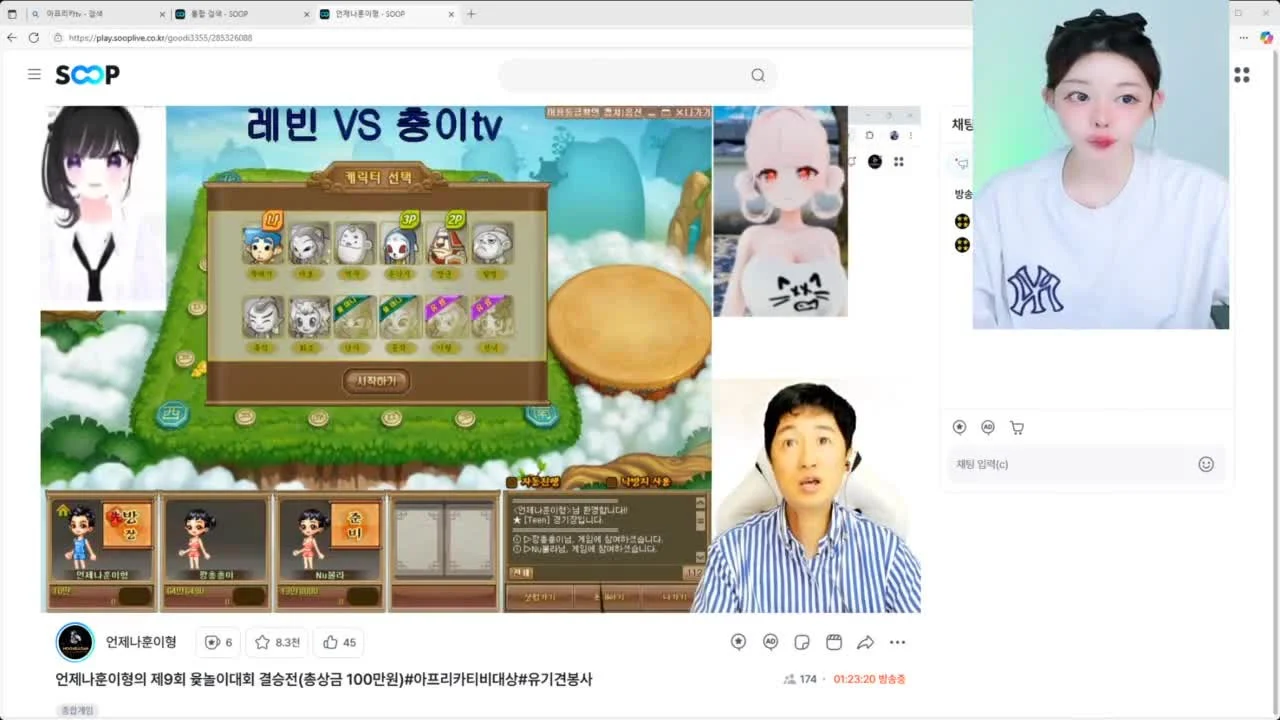Click the main stream video player
The image size is (1280, 720).
(x=480, y=359)
